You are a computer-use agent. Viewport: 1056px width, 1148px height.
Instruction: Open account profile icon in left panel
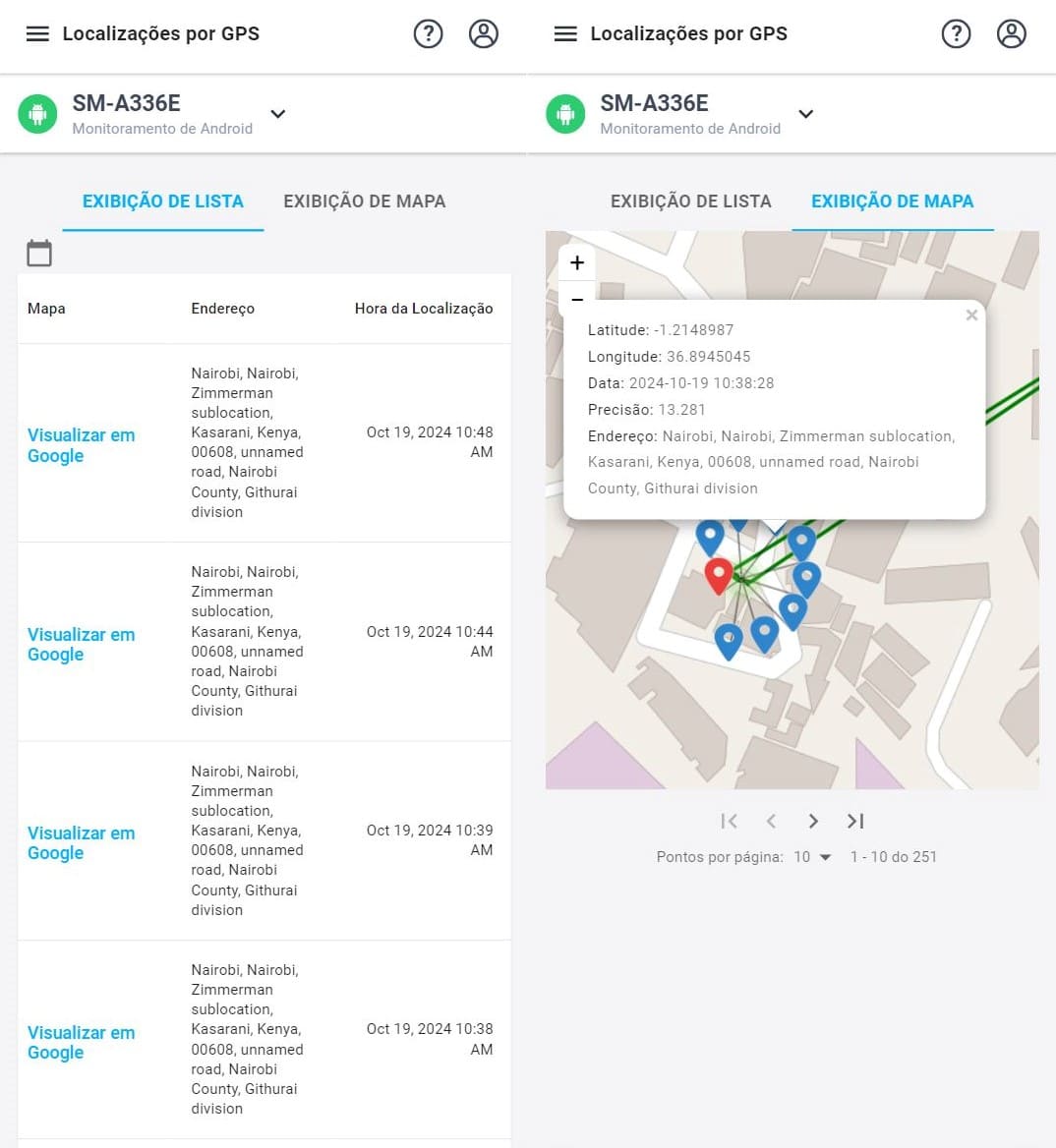coord(484,33)
